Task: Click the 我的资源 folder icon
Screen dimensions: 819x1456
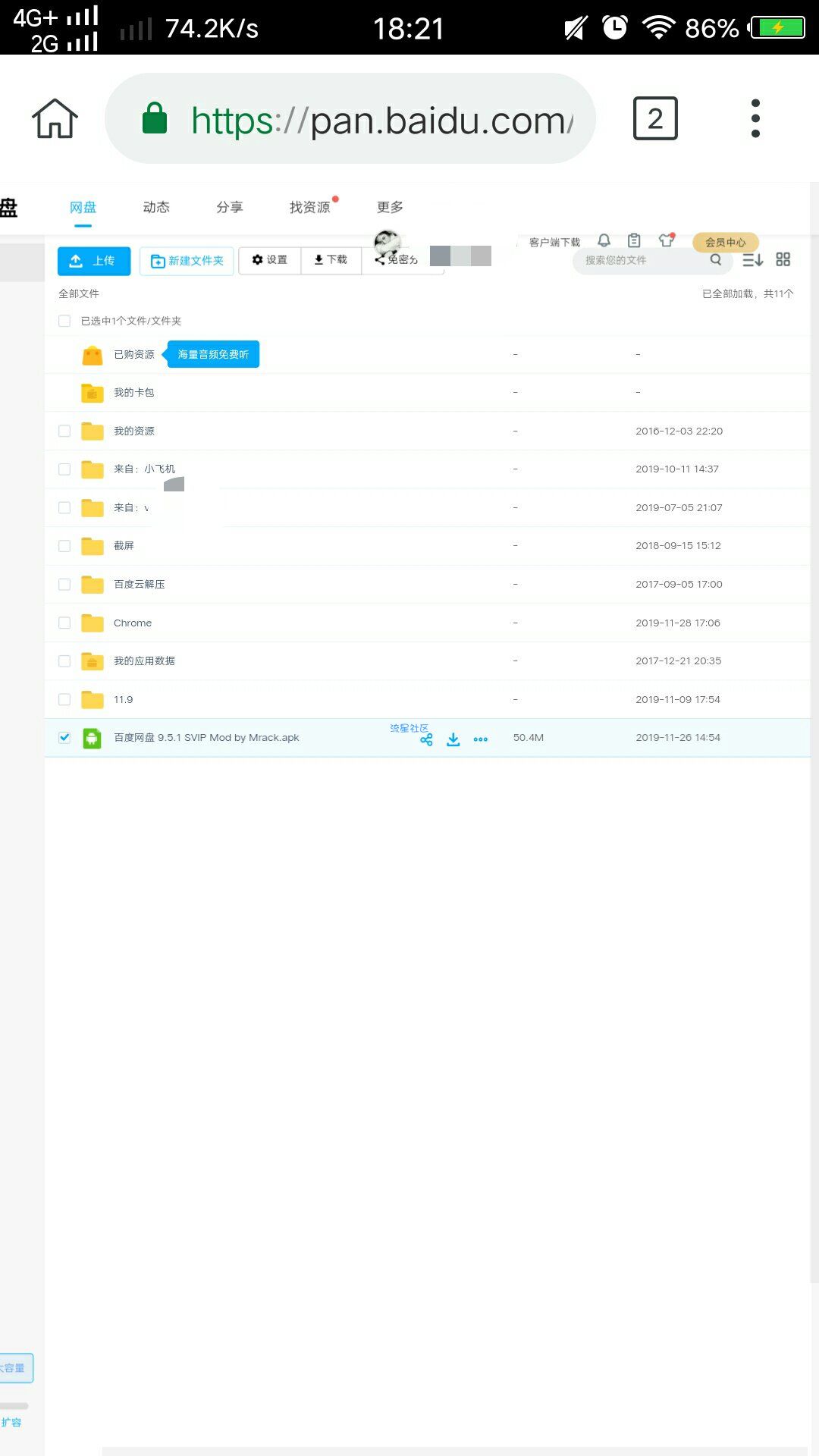Action: coord(93,431)
